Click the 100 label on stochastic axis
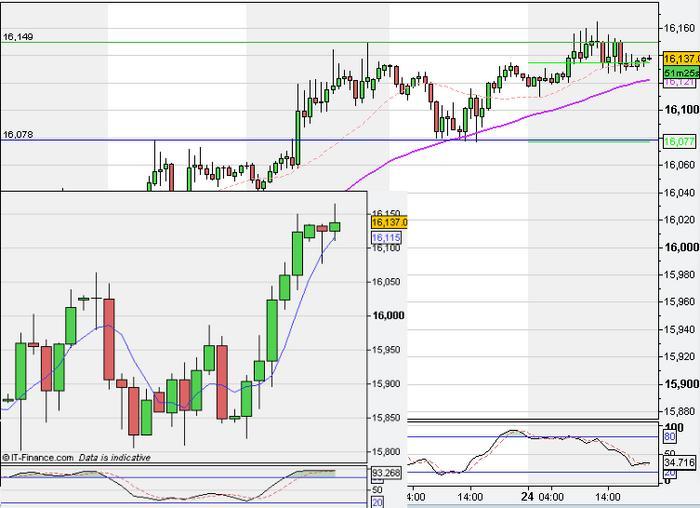Image resolution: width=700 pixels, height=508 pixels. 674,428
